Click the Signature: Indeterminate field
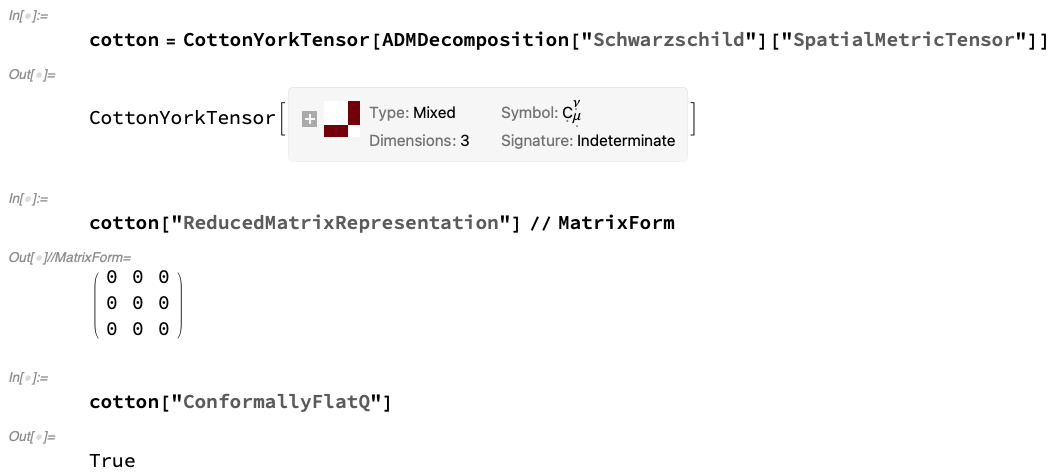The image size is (1054, 475). click(587, 141)
